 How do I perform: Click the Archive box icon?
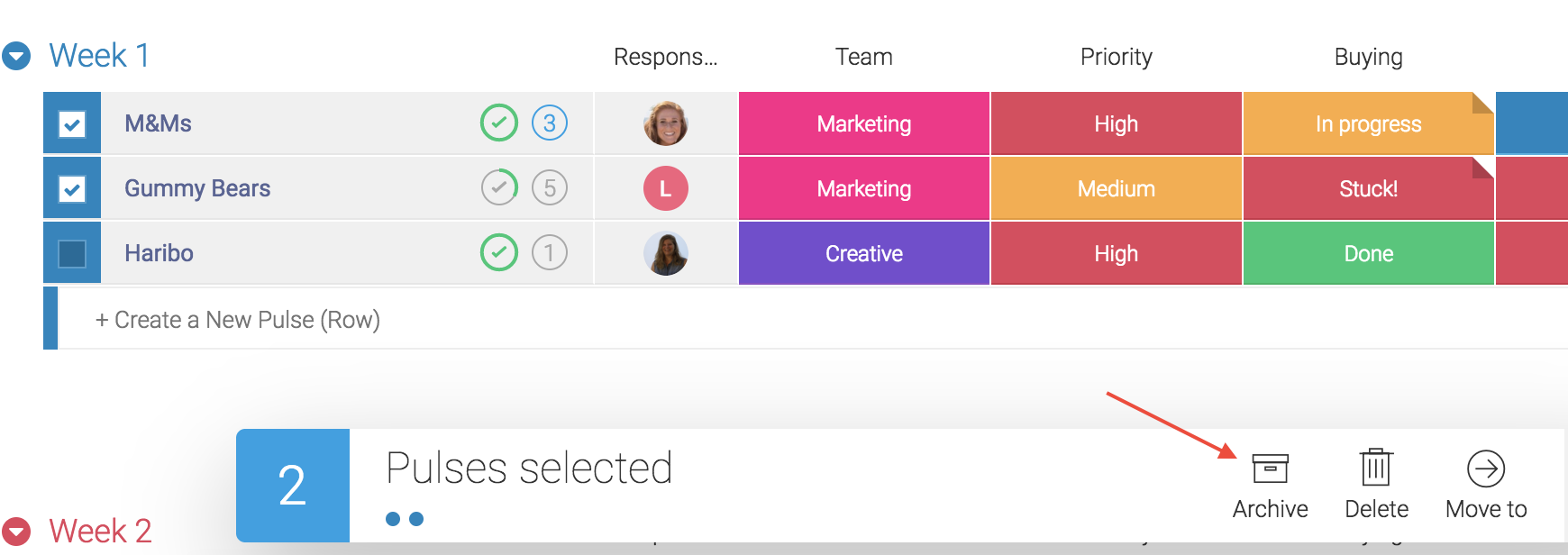point(1270,469)
